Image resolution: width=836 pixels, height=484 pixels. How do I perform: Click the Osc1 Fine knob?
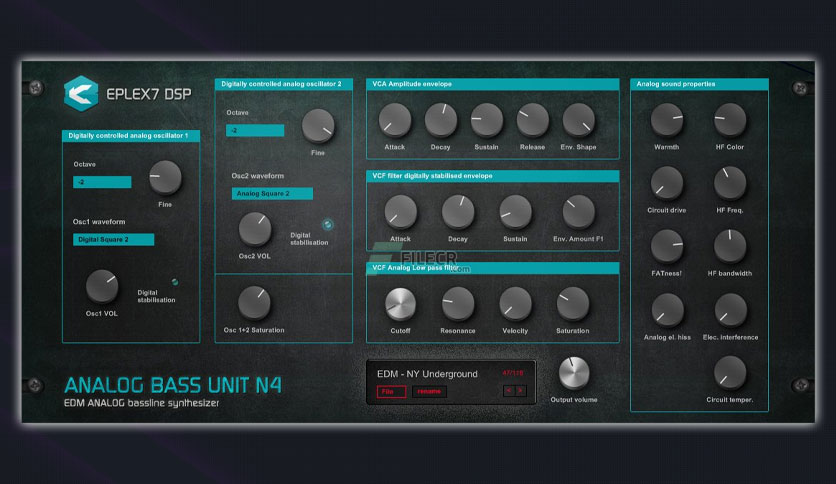165,178
